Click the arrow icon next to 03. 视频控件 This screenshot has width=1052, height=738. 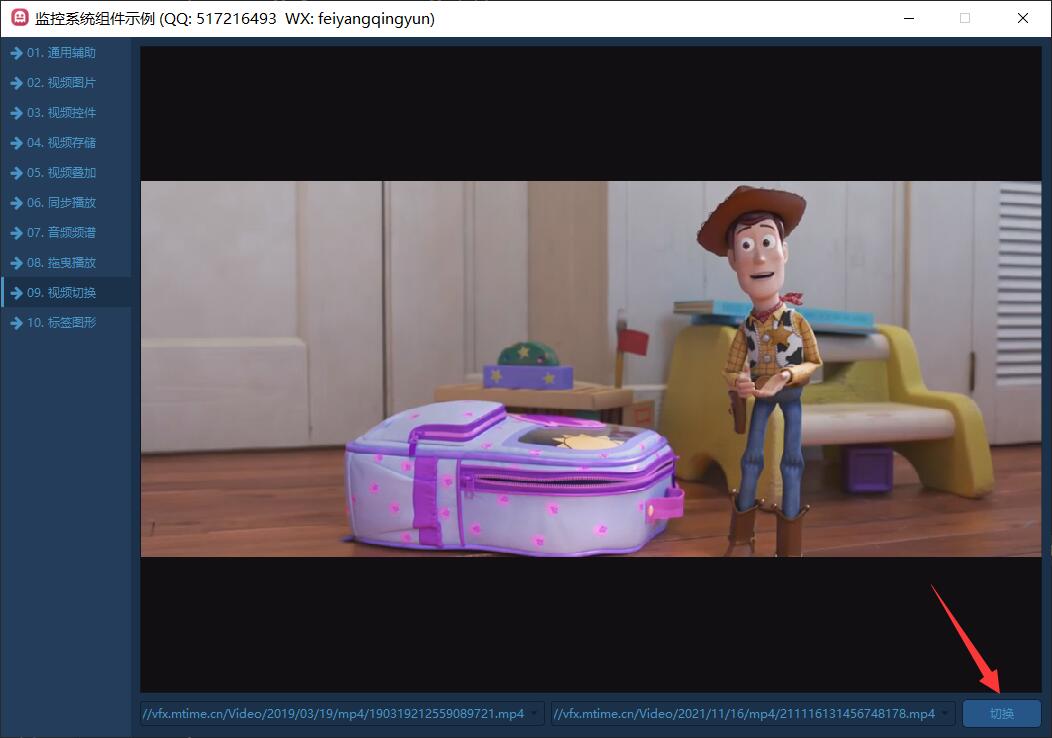point(16,113)
